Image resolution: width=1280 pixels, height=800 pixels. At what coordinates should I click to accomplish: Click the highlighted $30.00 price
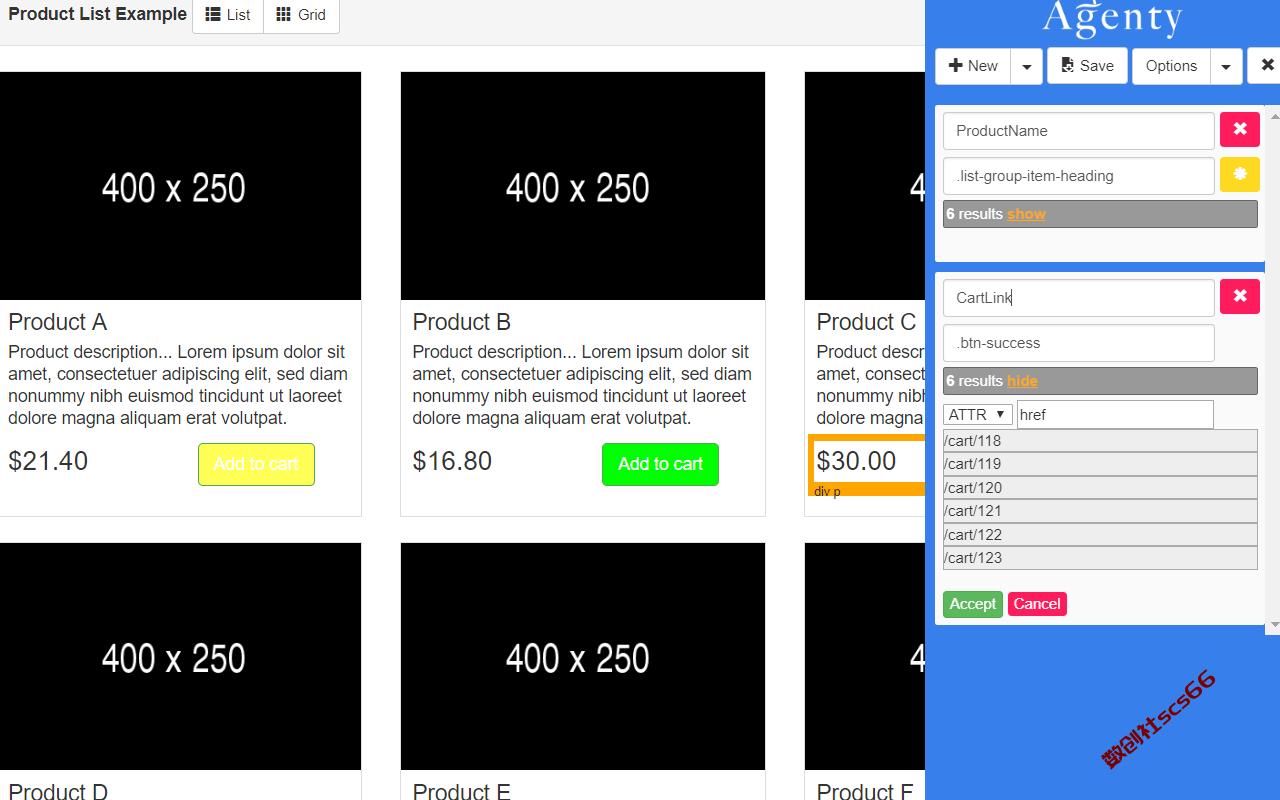pyautogui.click(x=857, y=461)
